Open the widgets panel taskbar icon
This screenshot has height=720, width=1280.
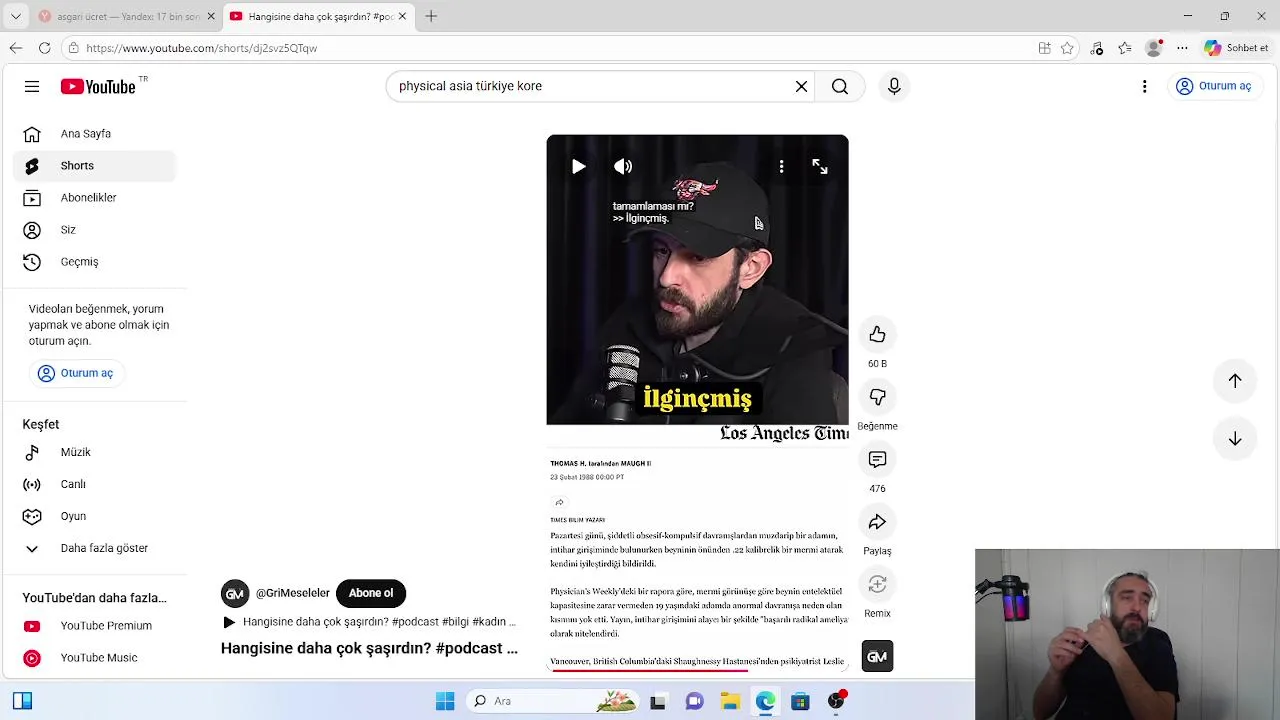pos(22,701)
